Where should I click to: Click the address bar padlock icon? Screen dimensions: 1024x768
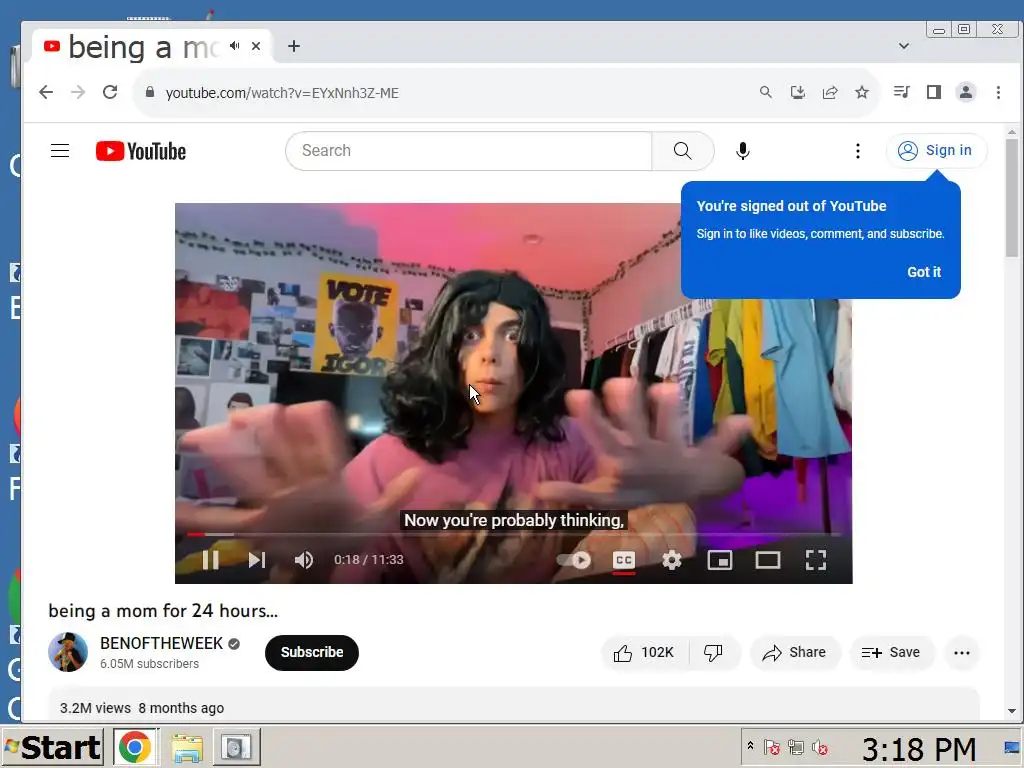point(150,92)
